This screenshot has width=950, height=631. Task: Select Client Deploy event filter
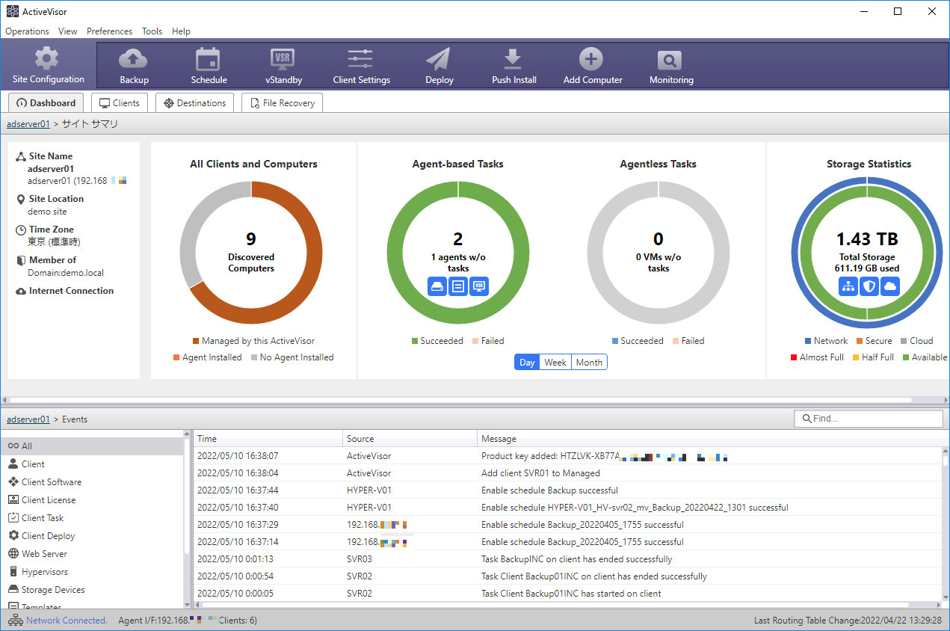[x=93, y=536]
